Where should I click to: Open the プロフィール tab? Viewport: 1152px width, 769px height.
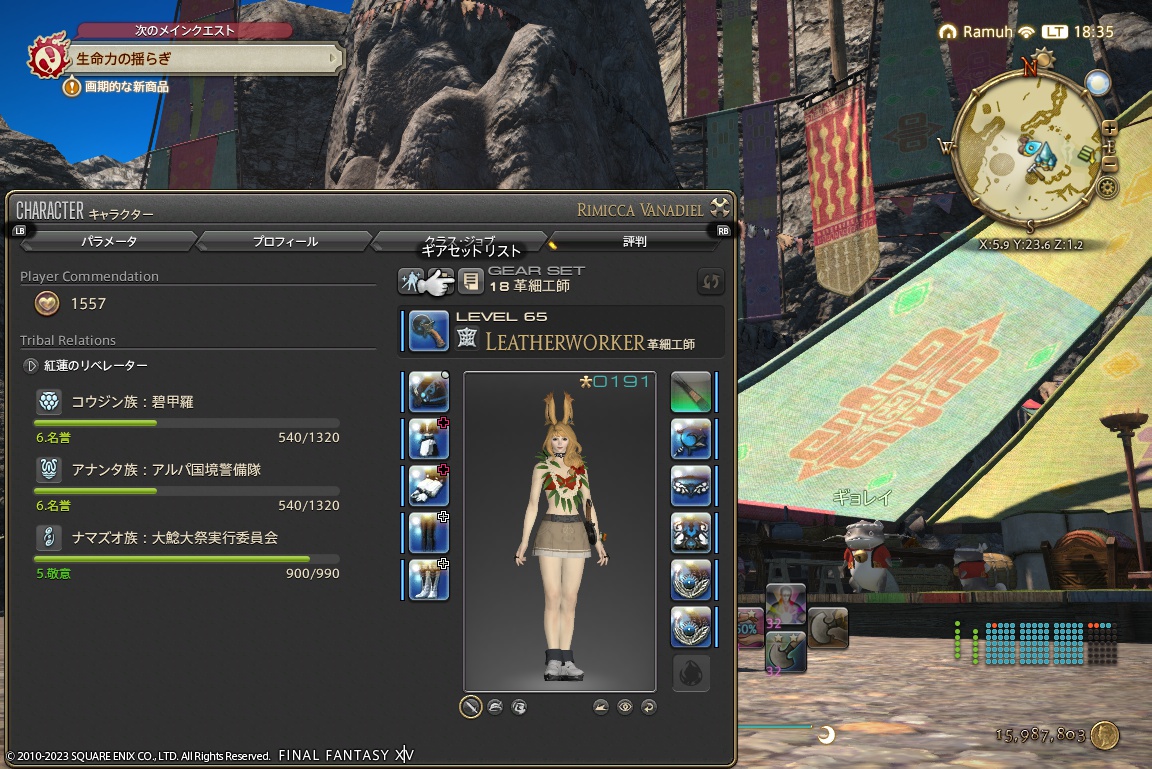tap(285, 241)
